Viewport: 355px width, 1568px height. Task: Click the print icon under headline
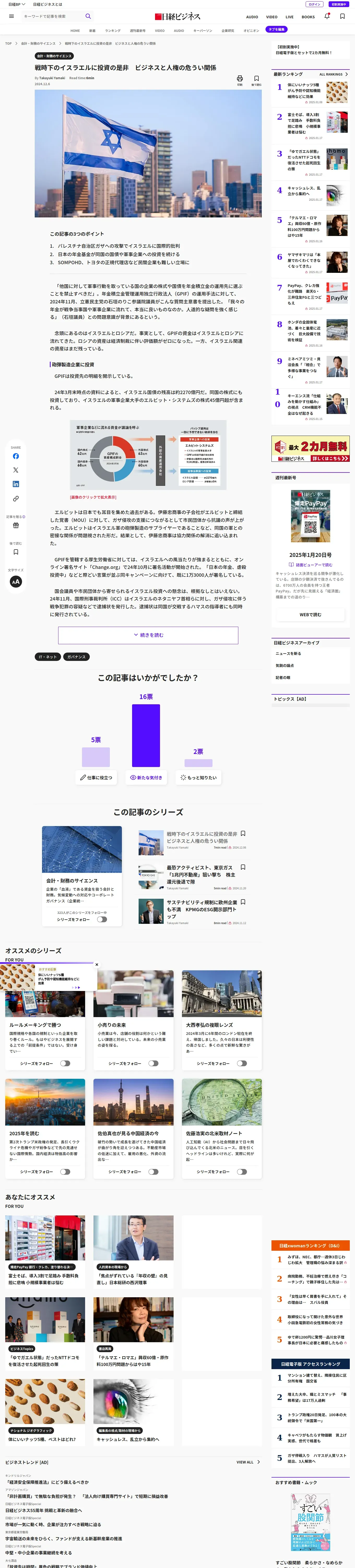click(x=240, y=78)
